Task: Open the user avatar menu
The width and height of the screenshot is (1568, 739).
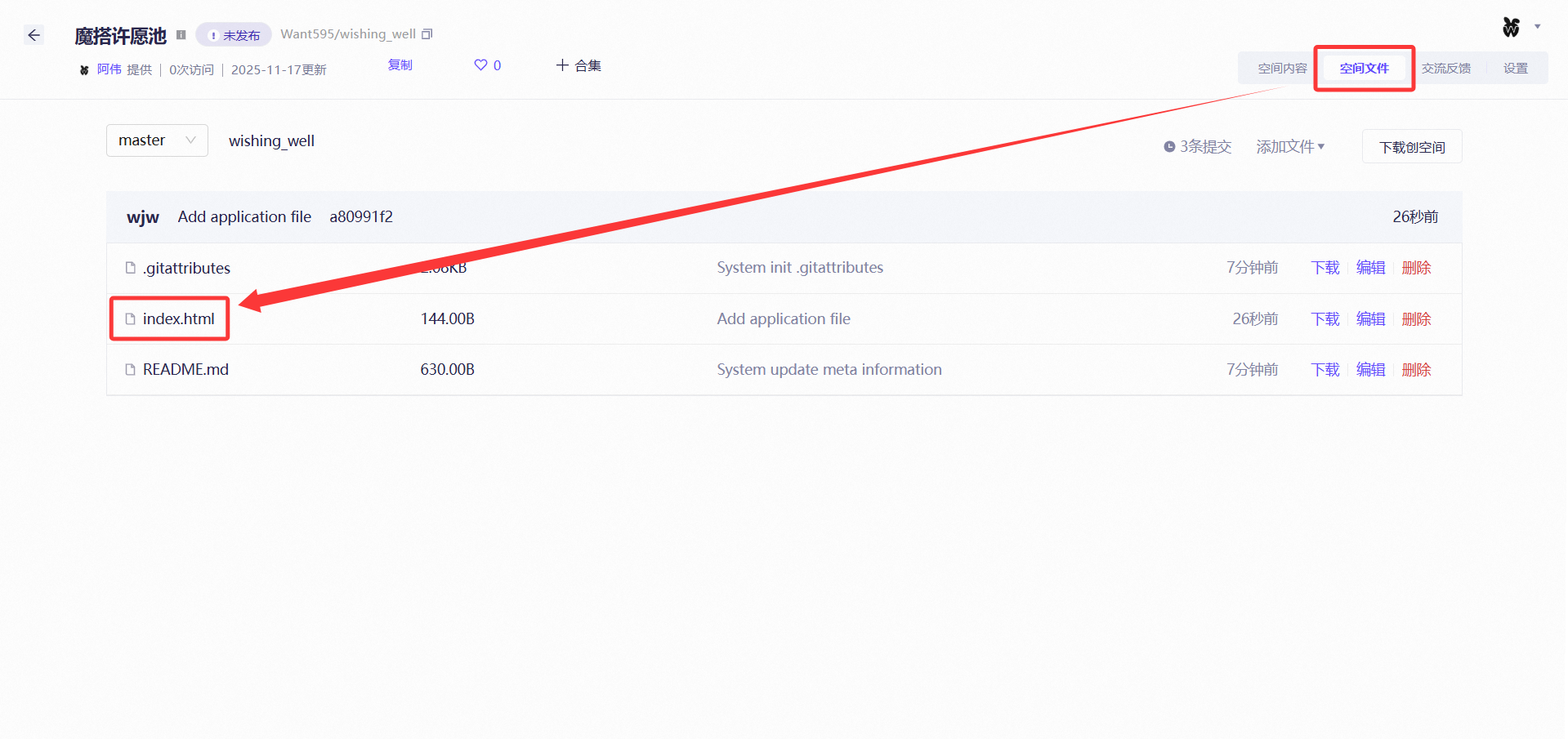Action: pyautogui.click(x=1511, y=27)
